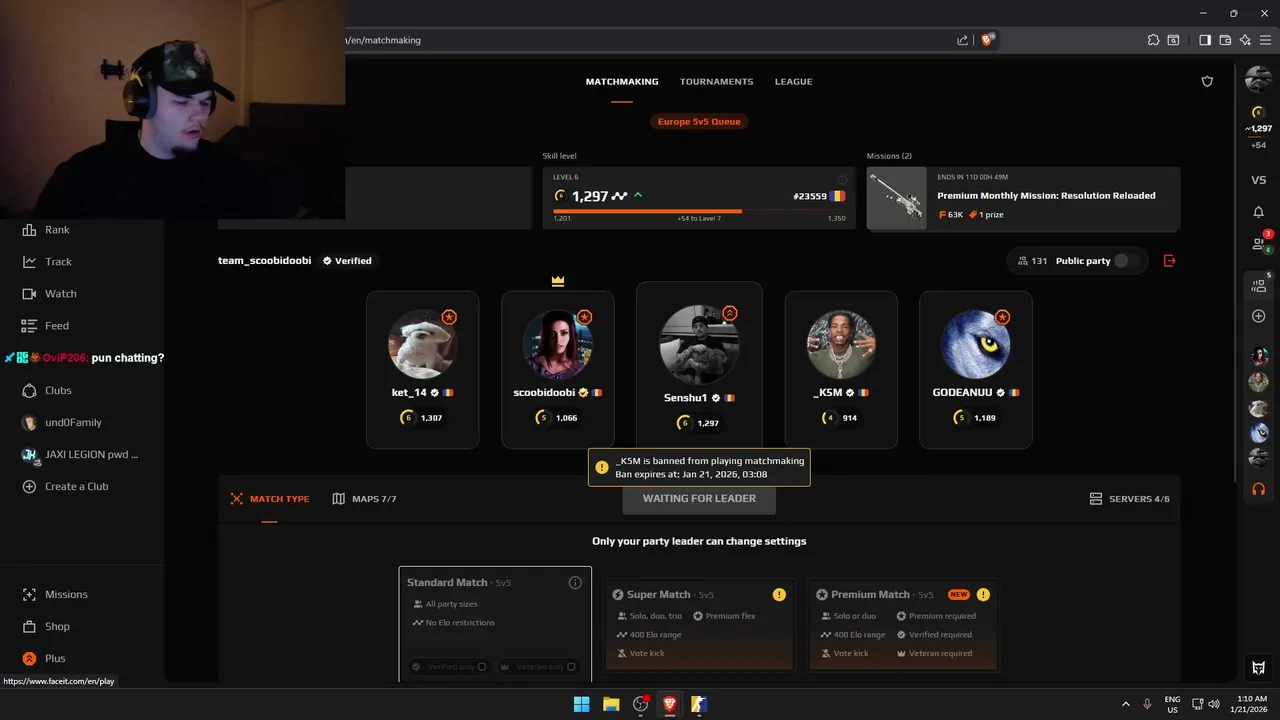Viewport: 1280px width, 720px height.
Task: Open the Premium Monthly Mission card
Action: click(x=1023, y=198)
